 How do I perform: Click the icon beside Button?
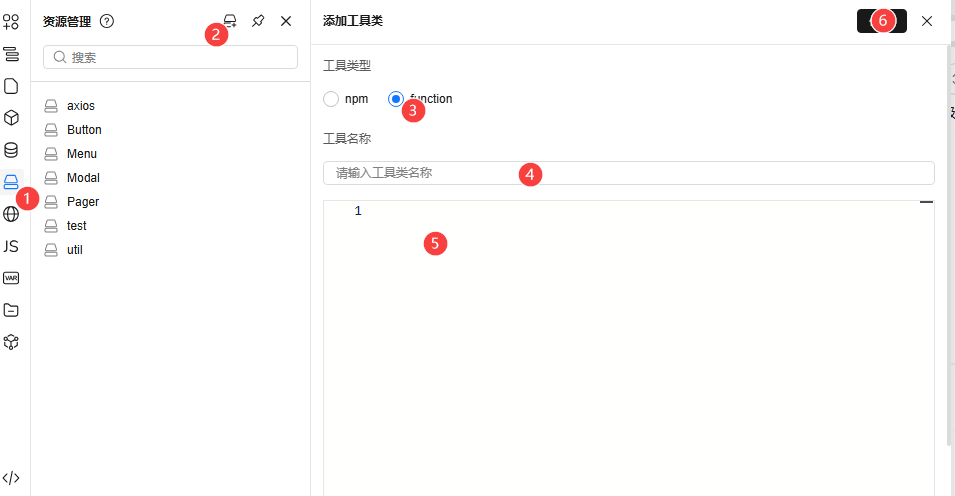click(51, 130)
